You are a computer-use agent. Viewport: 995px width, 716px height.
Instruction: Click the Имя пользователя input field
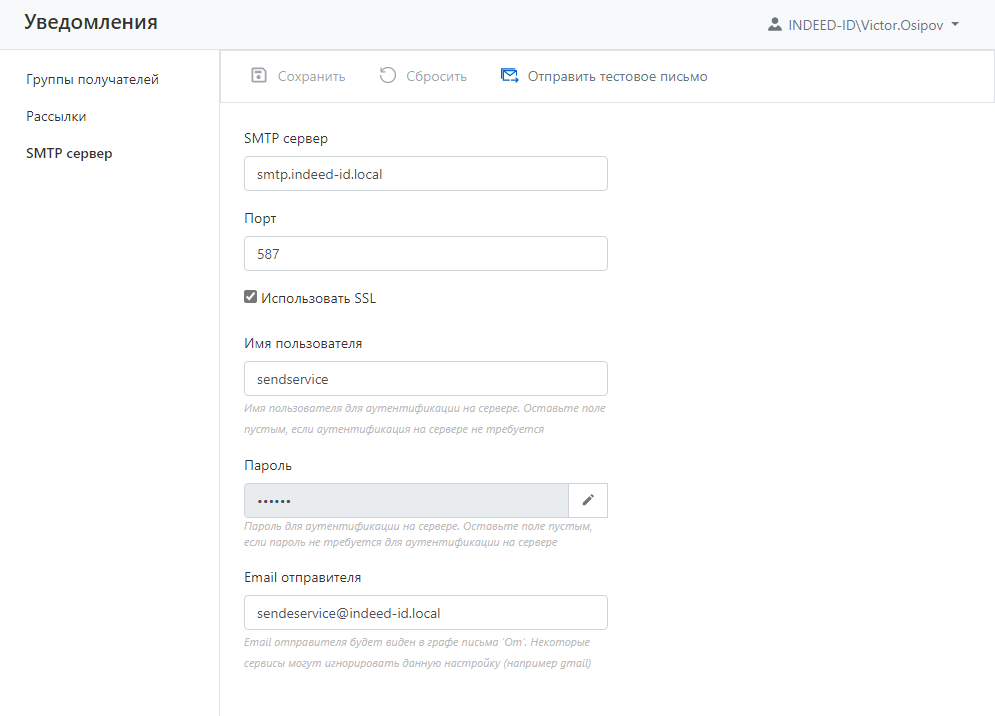pos(425,378)
